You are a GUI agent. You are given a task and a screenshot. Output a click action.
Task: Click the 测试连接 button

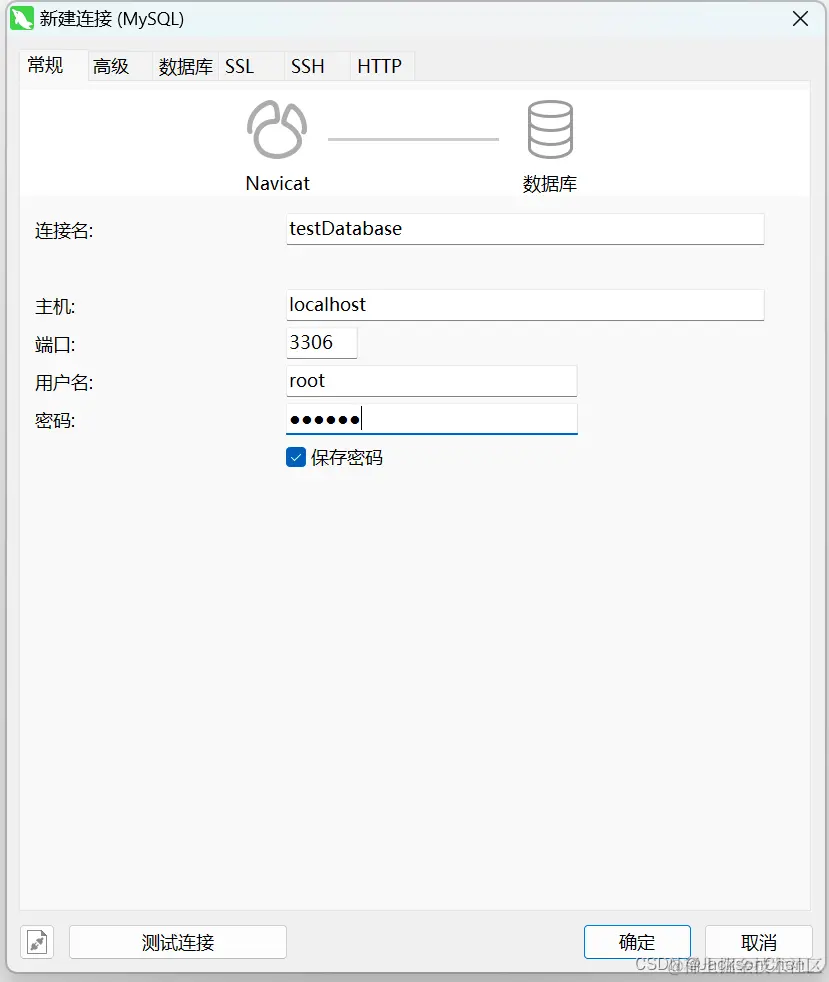tap(178, 942)
